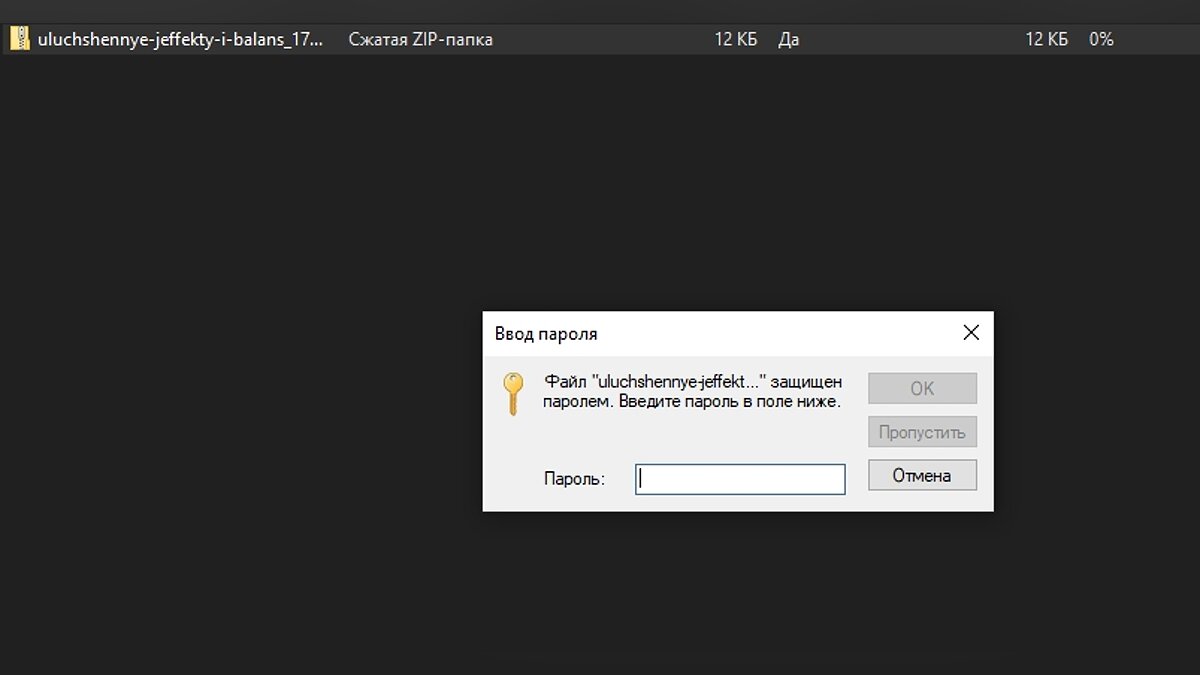Click the Да password-protected cell

point(788,40)
